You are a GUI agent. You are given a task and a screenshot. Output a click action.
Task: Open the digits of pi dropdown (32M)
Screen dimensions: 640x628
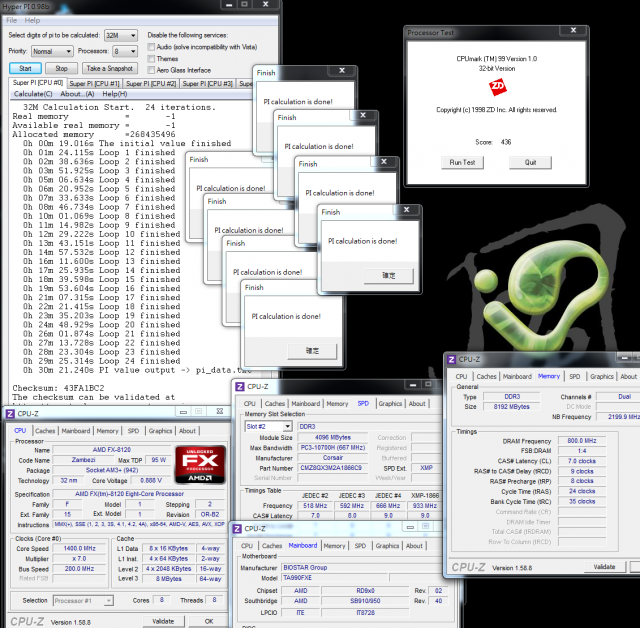pos(121,36)
